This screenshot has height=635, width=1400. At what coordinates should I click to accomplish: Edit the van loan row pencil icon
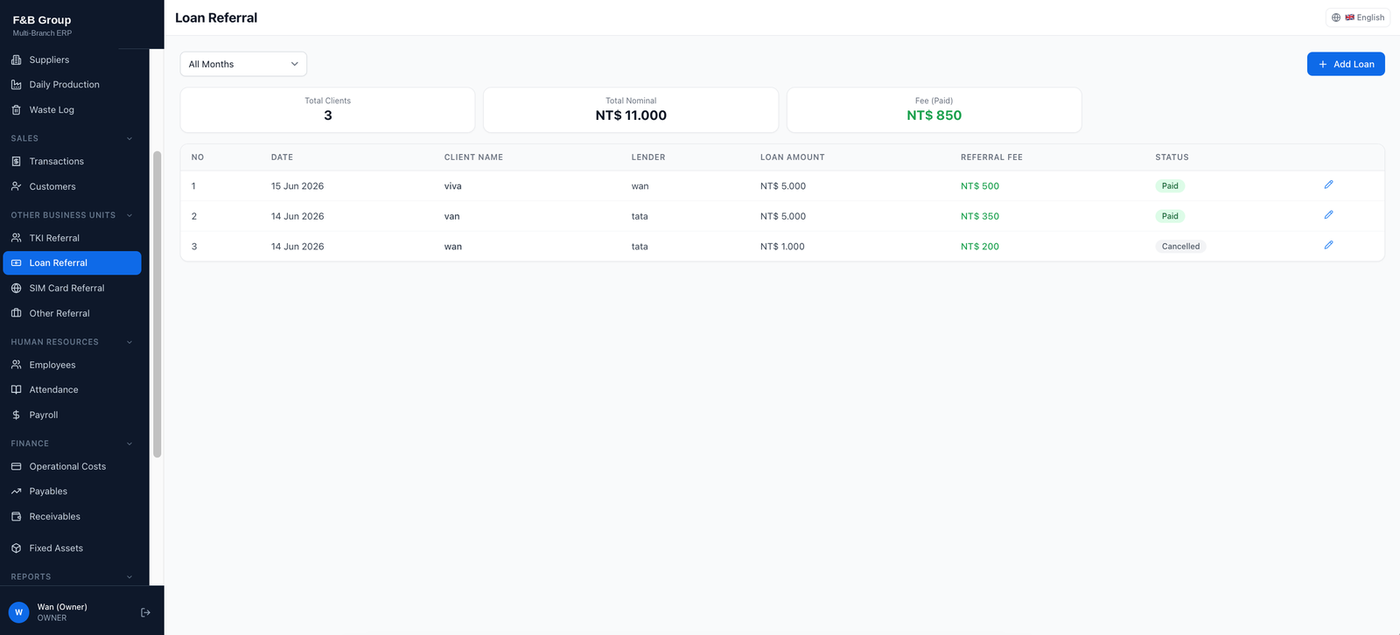click(1328, 215)
